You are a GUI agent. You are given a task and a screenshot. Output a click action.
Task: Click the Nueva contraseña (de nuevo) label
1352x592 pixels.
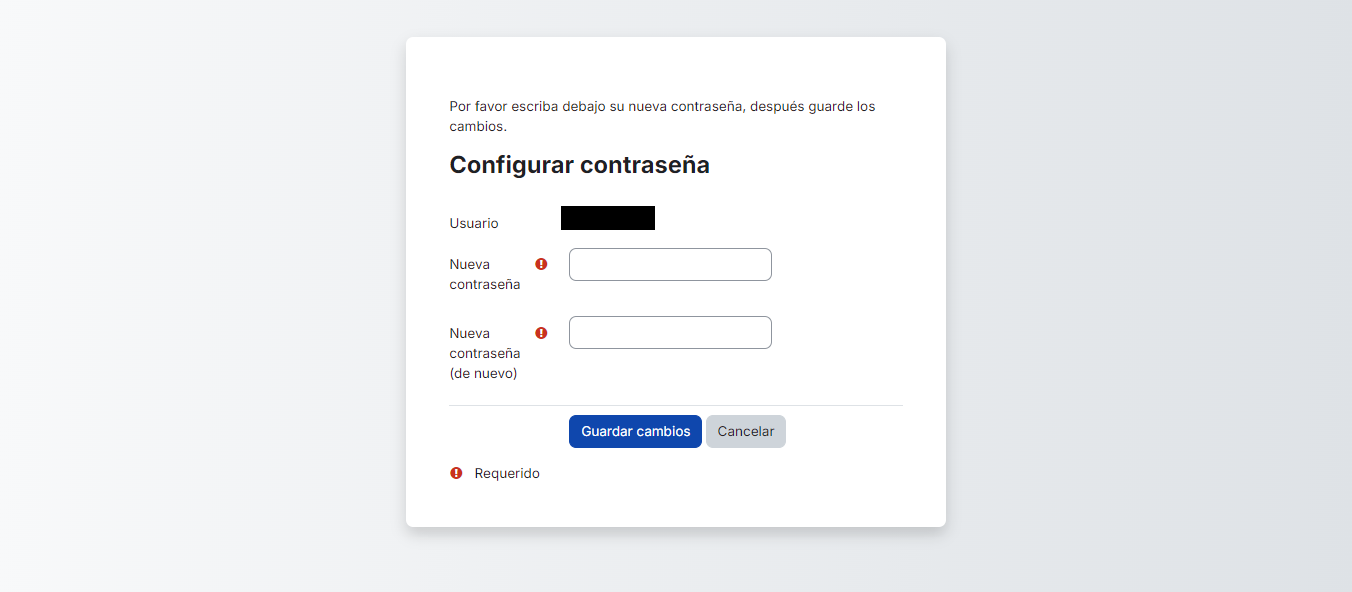point(485,353)
